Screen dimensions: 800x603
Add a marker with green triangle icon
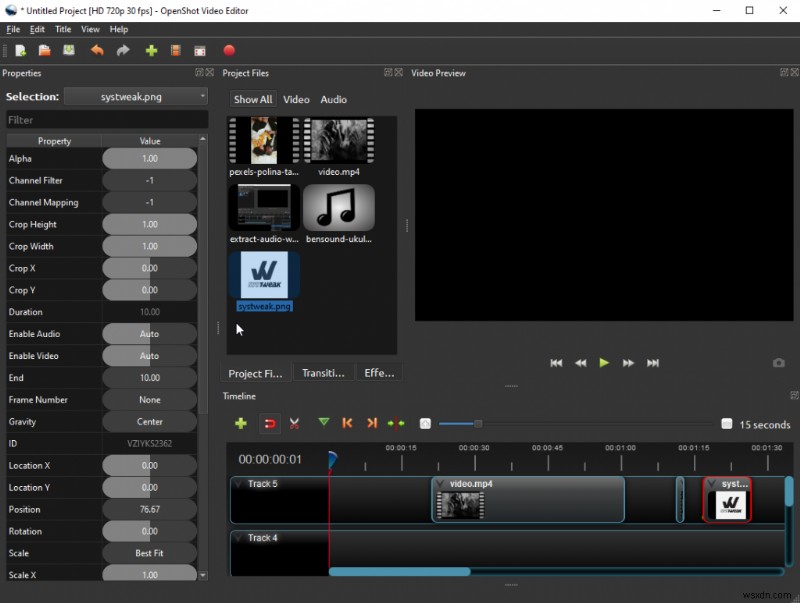coord(323,423)
